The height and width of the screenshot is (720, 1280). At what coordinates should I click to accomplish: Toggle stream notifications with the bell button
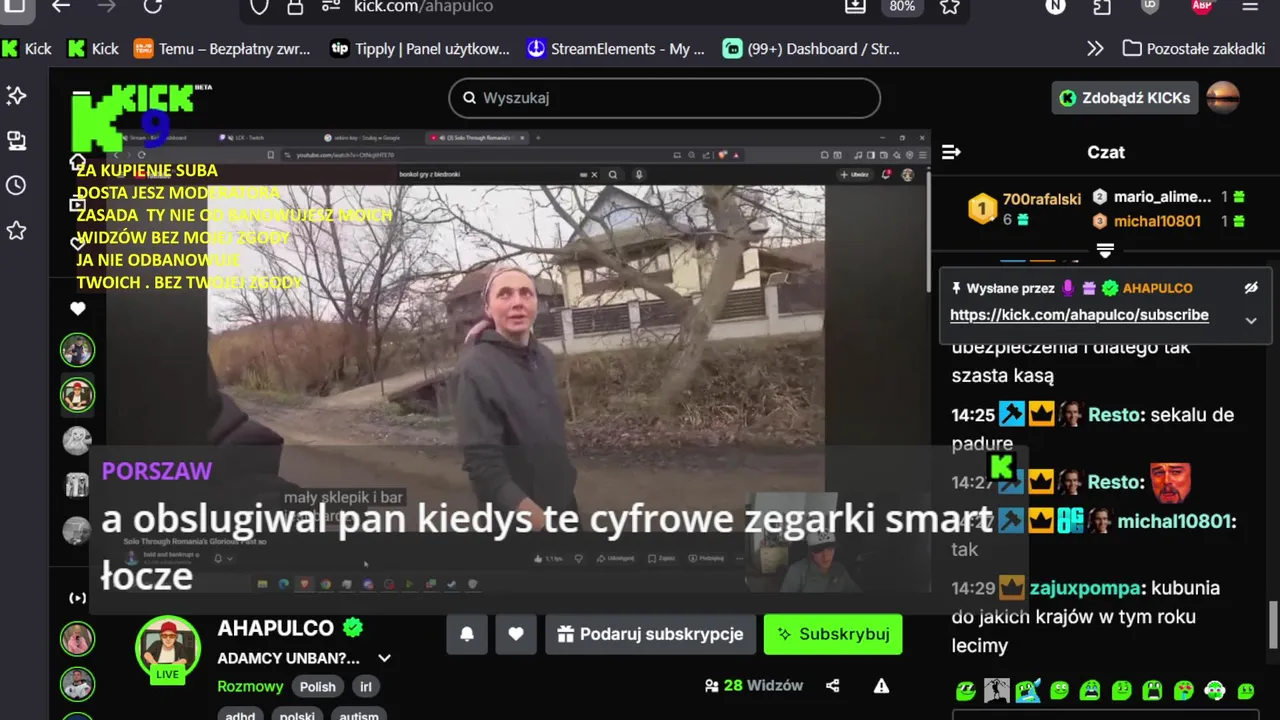[x=467, y=634]
